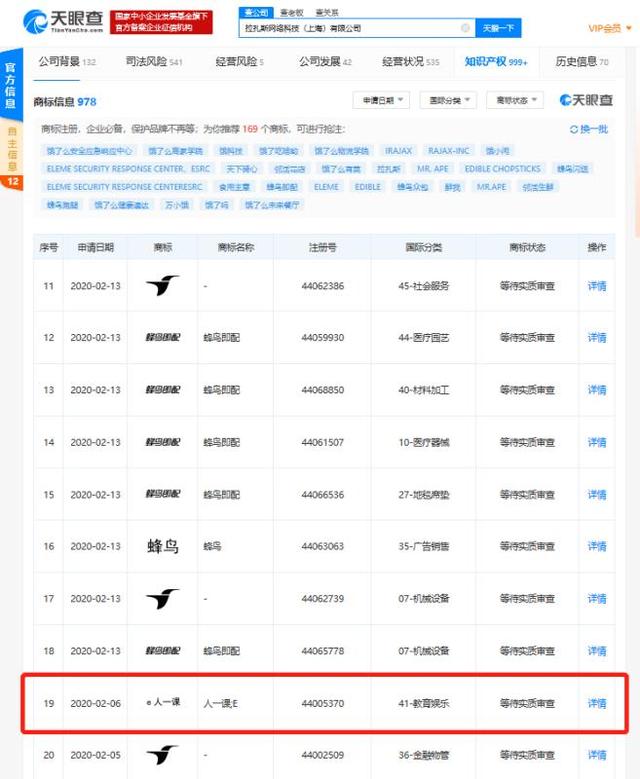Open the 司法风险 tab
Viewport: 640px width, 779px height.
coord(154,62)
